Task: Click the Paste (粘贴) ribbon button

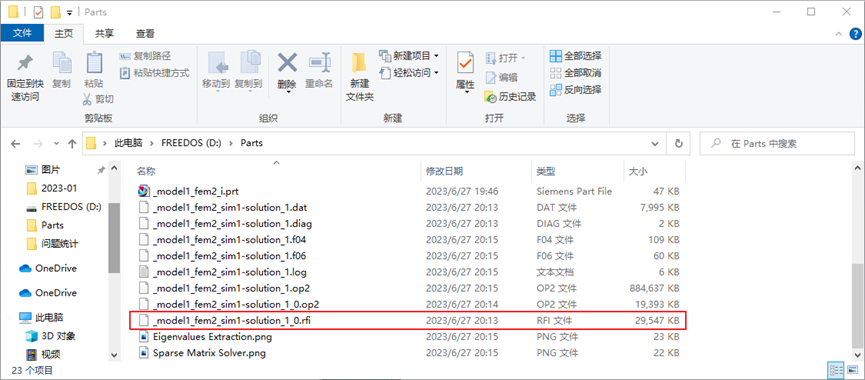Action: 94,70
